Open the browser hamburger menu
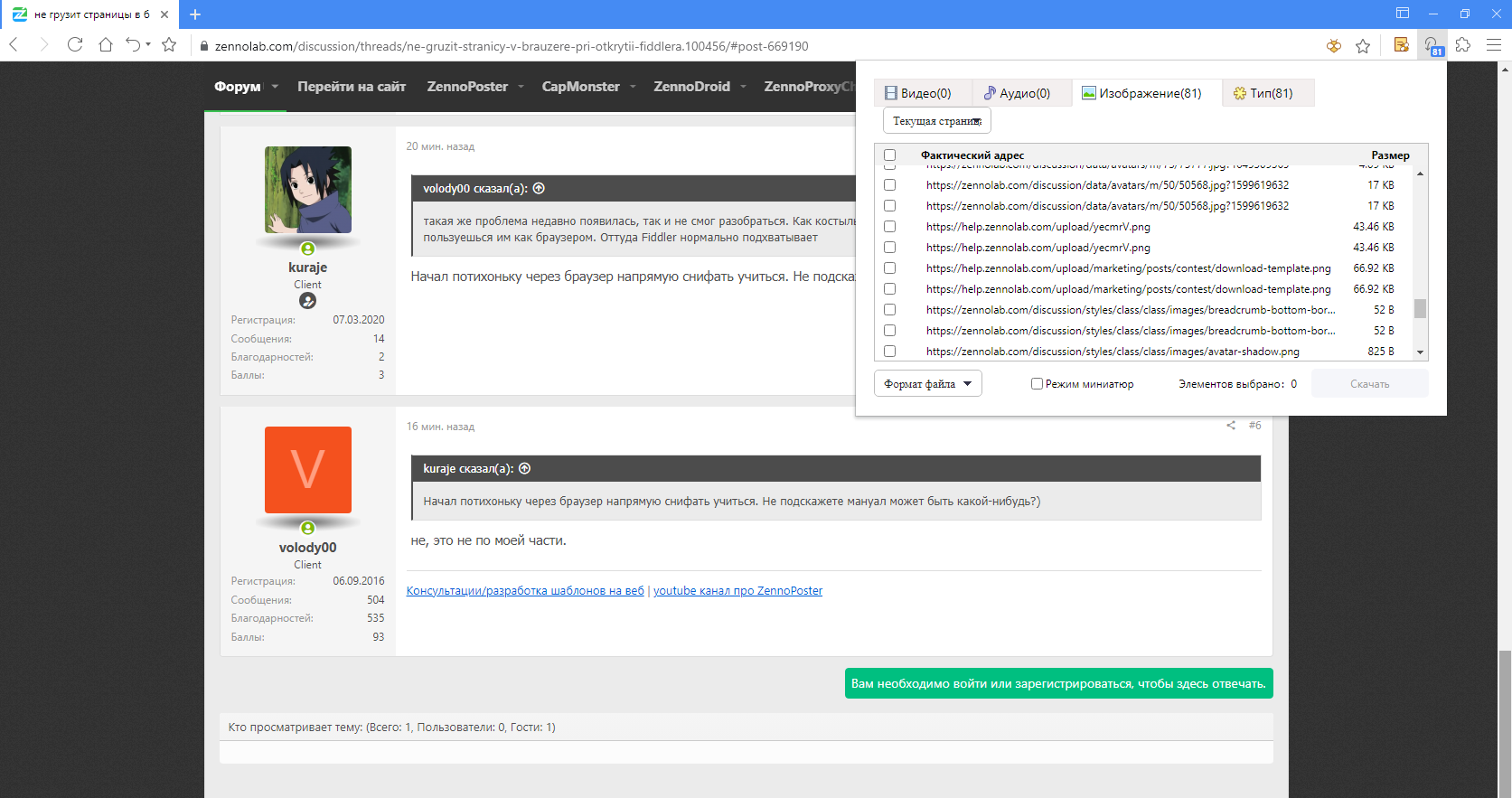Screen dimensions: 1512x798 [x=1494, y=44]
